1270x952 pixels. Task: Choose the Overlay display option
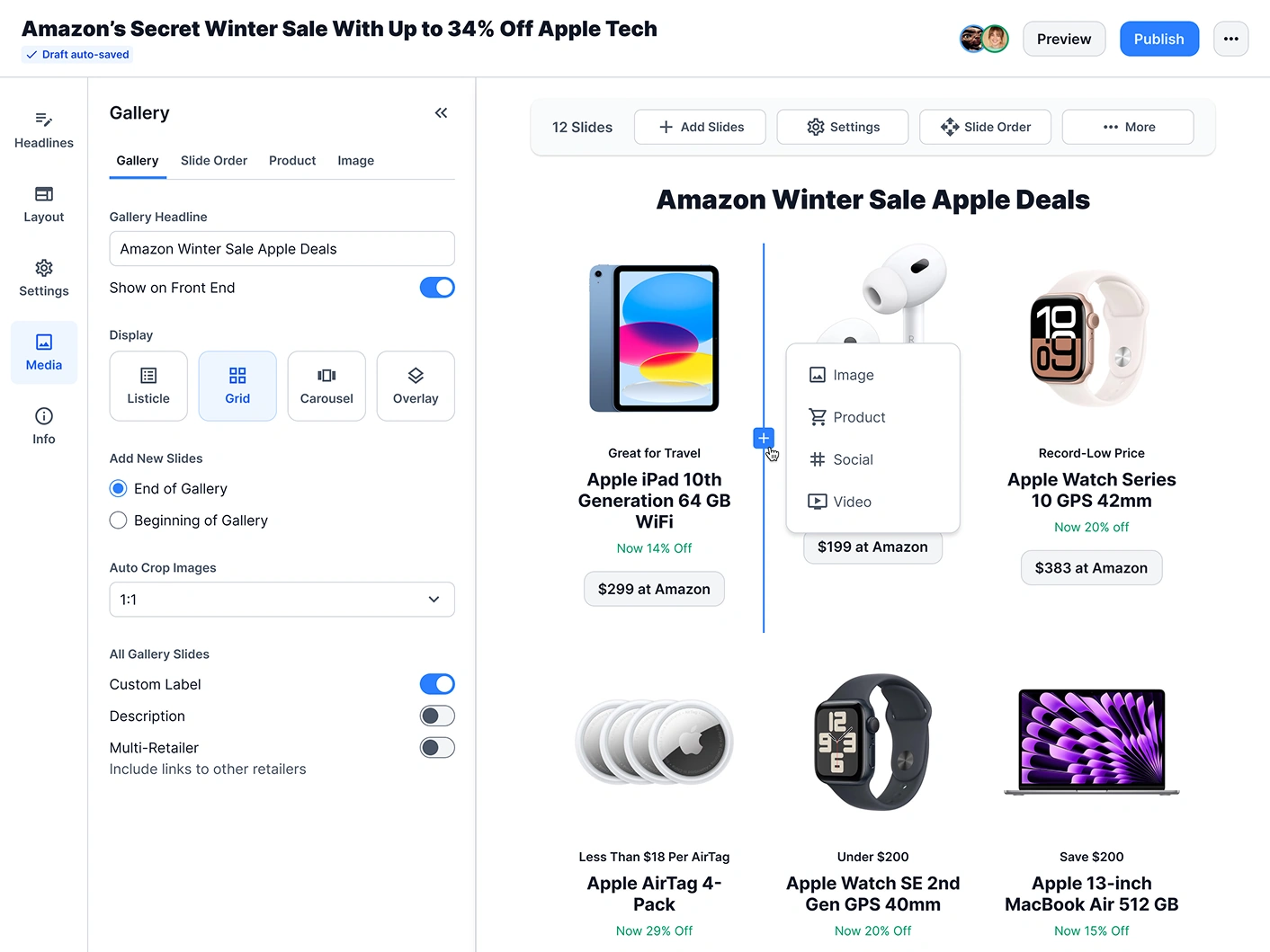point(416,386)
